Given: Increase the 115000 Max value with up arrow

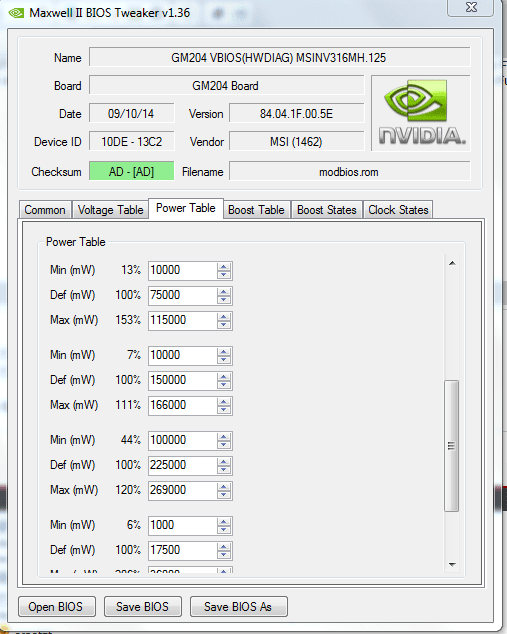Looking at the screenshot, I should point(224,316).
